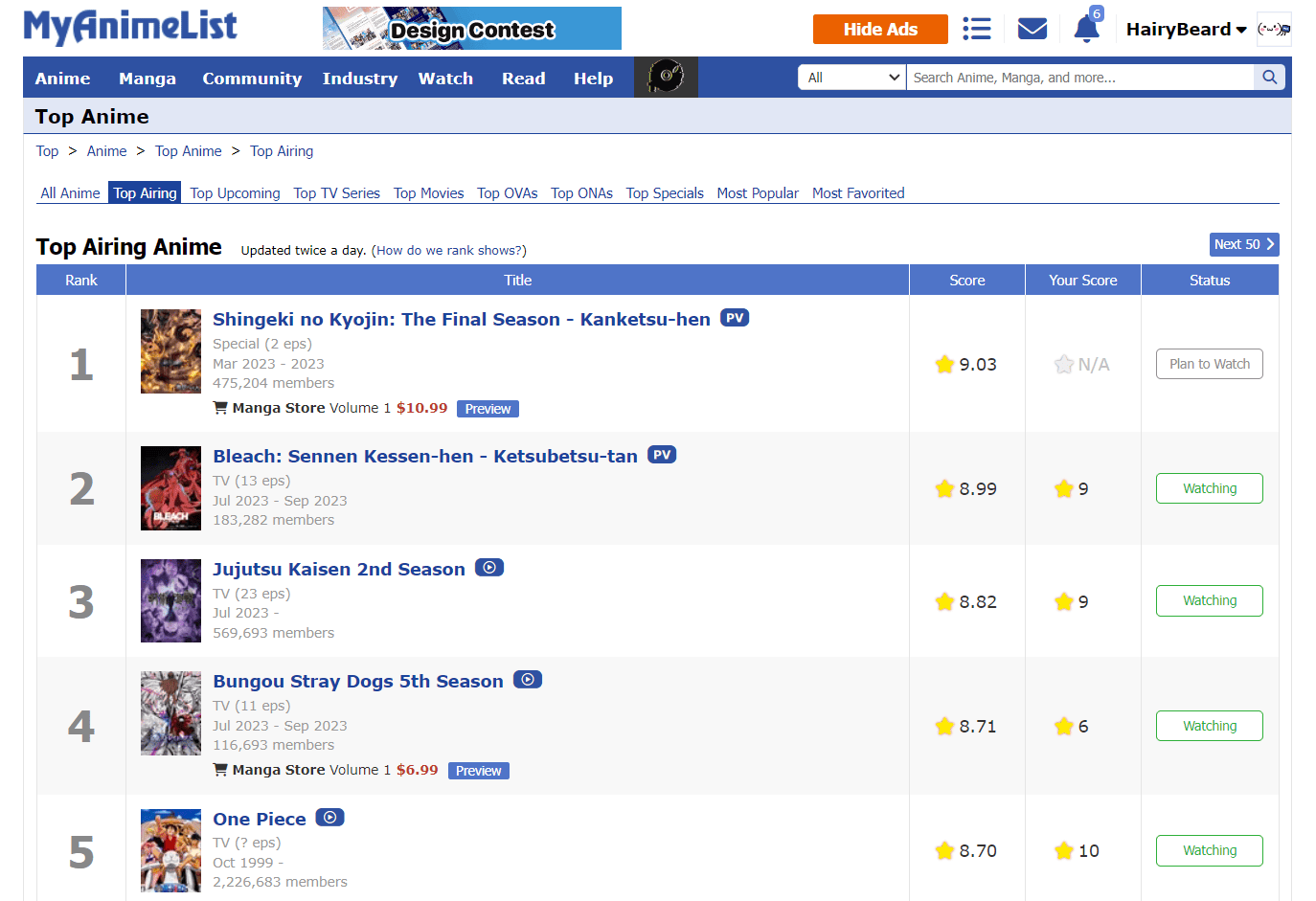This screenshot has height=901, width=1316.
Task: Click the star beside your score for Shingeki
Action: coord(1064,365)
